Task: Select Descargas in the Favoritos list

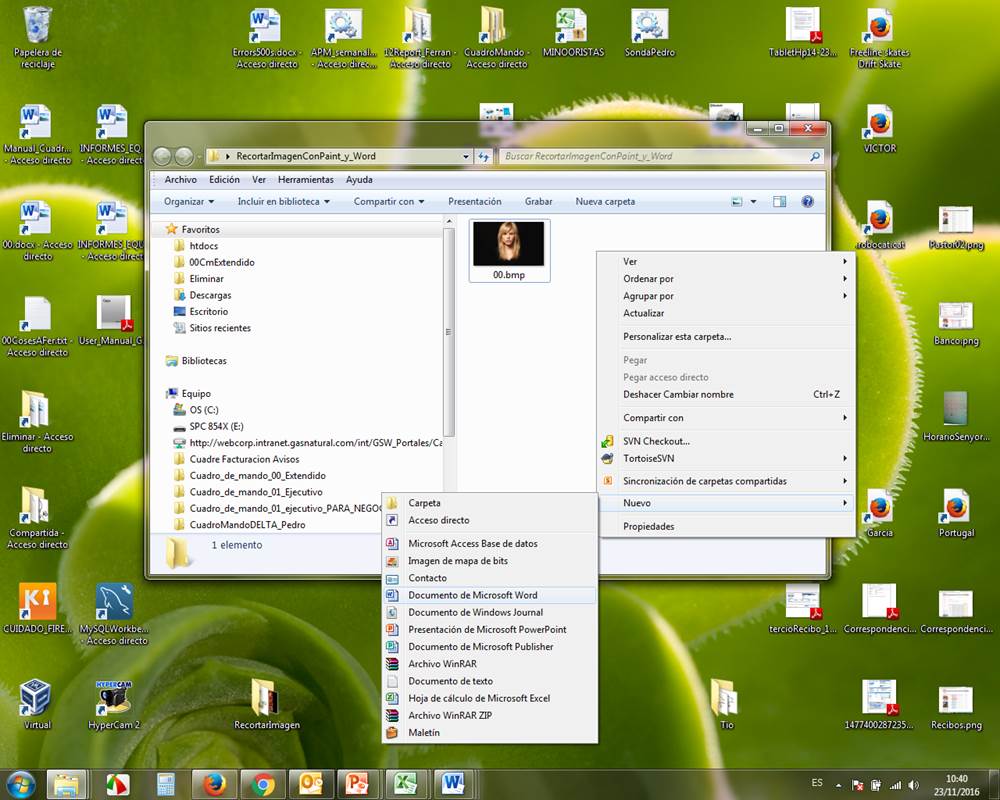Action: (210, 295)
